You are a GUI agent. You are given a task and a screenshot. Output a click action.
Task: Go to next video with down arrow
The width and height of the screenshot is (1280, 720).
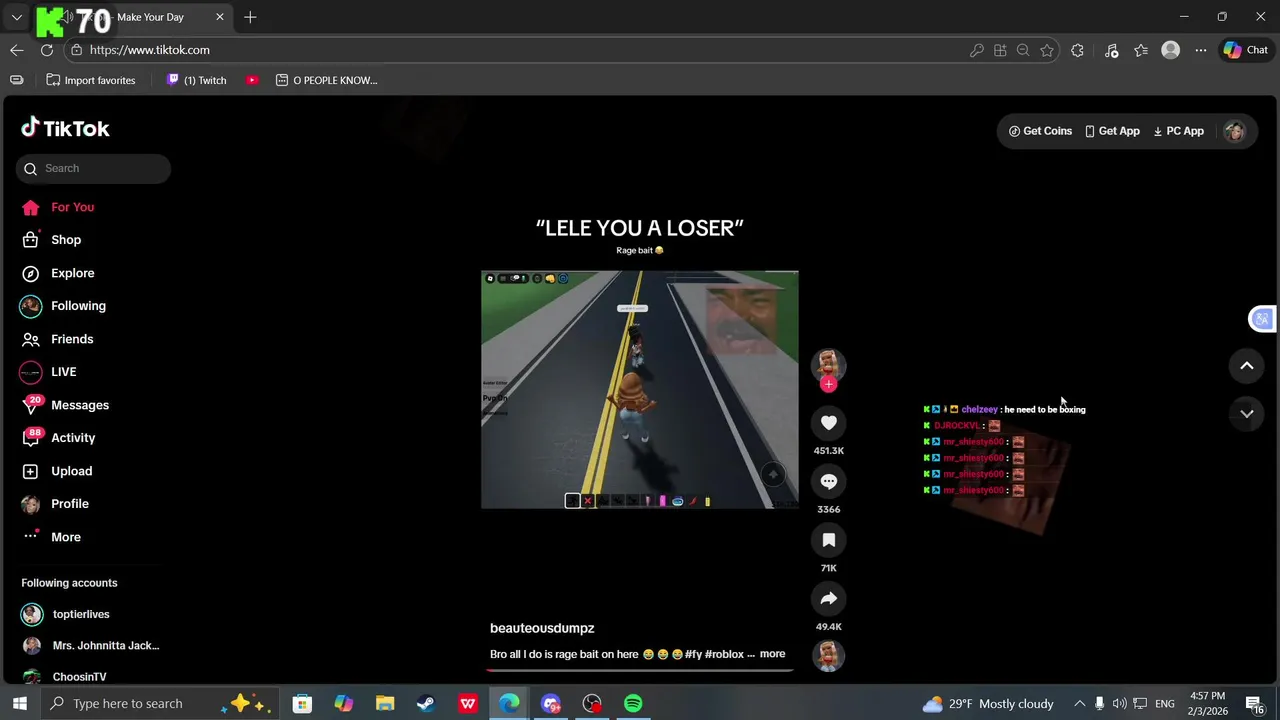pyautogui.click(x=1246, y=413)
